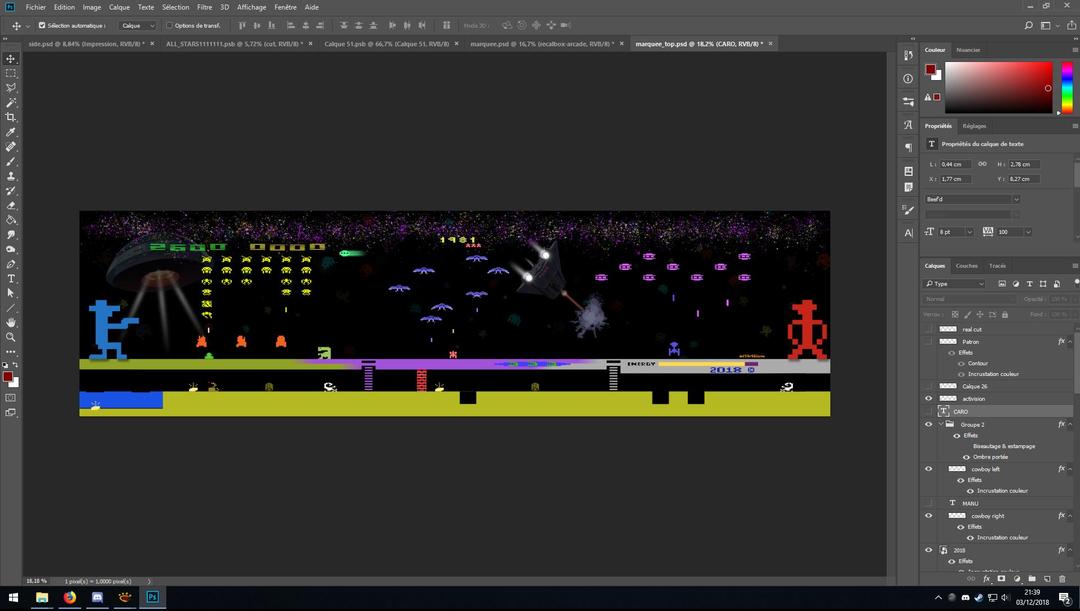The width and height of the screenshot is (1080, 611).
Task: Hide the activision layer
Action: 928,398
